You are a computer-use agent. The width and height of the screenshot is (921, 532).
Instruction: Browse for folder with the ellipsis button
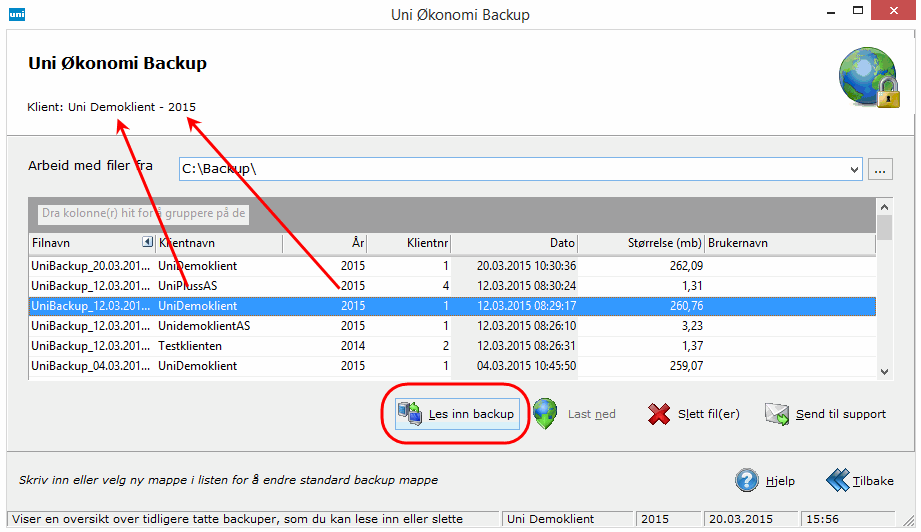(x=880, y=169)
